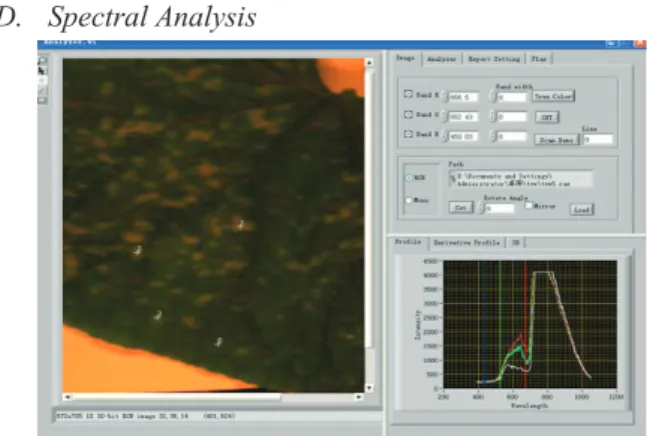Click the button on the Band G row

point(547,117)
